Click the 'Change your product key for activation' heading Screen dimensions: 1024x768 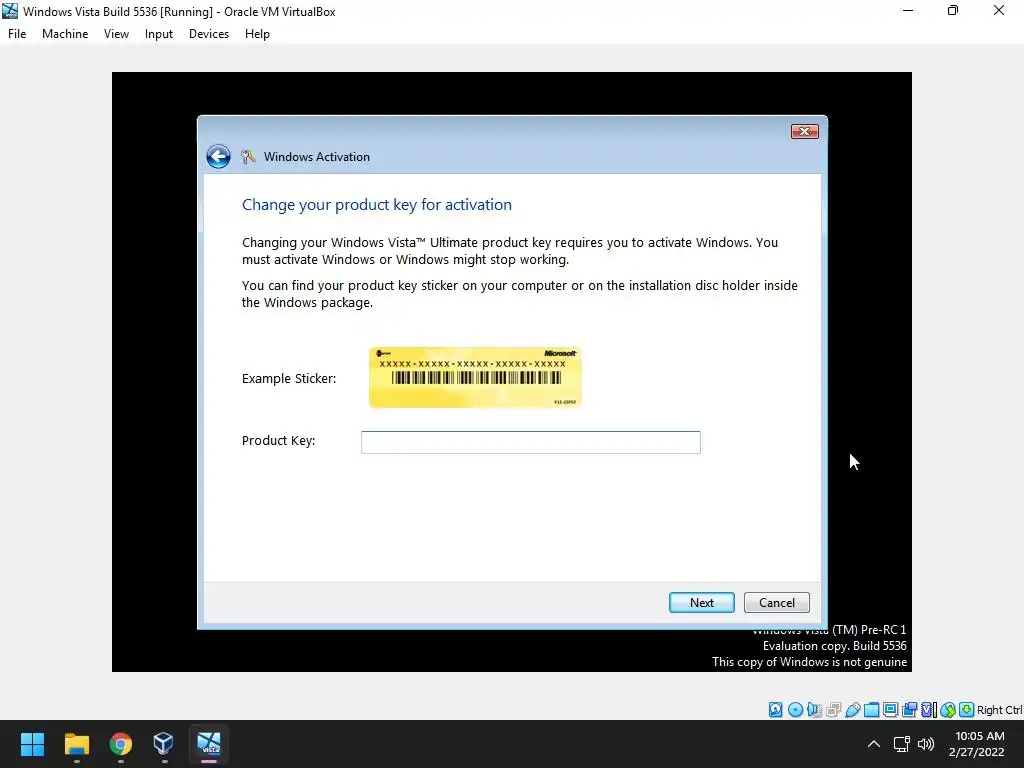pos(377,204)
